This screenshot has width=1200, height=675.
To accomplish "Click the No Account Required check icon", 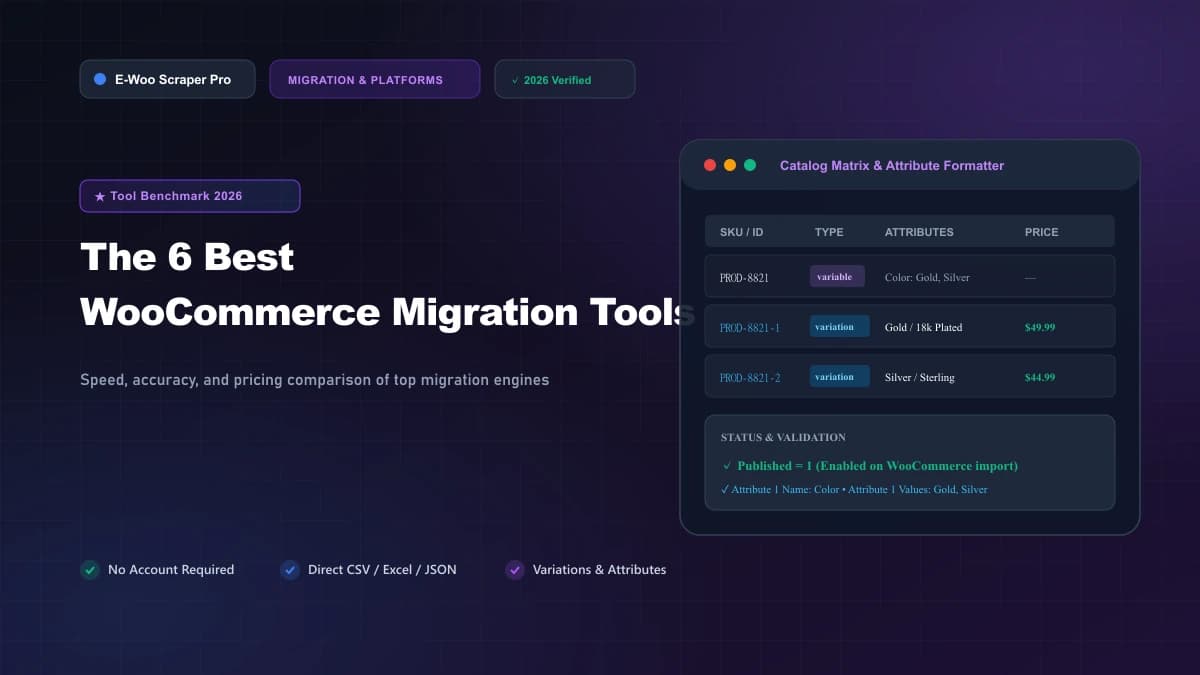I will point(90,570).
